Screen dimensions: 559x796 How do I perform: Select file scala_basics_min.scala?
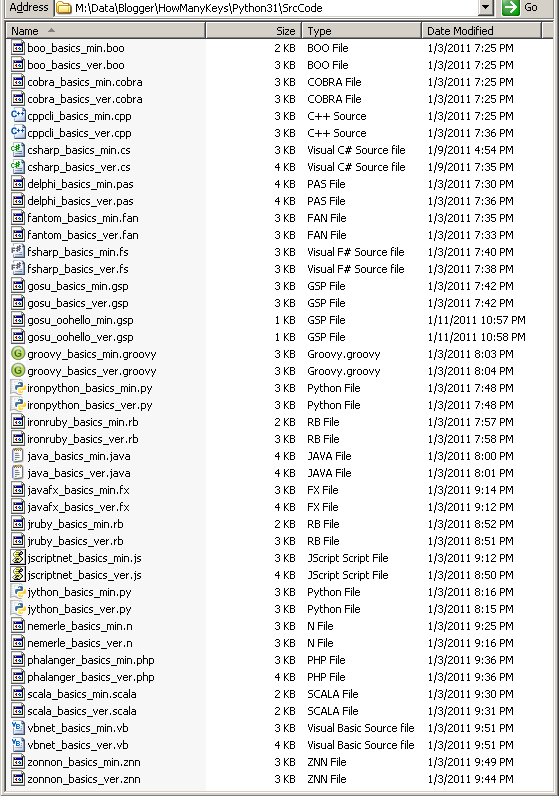[x=82, y=694]
